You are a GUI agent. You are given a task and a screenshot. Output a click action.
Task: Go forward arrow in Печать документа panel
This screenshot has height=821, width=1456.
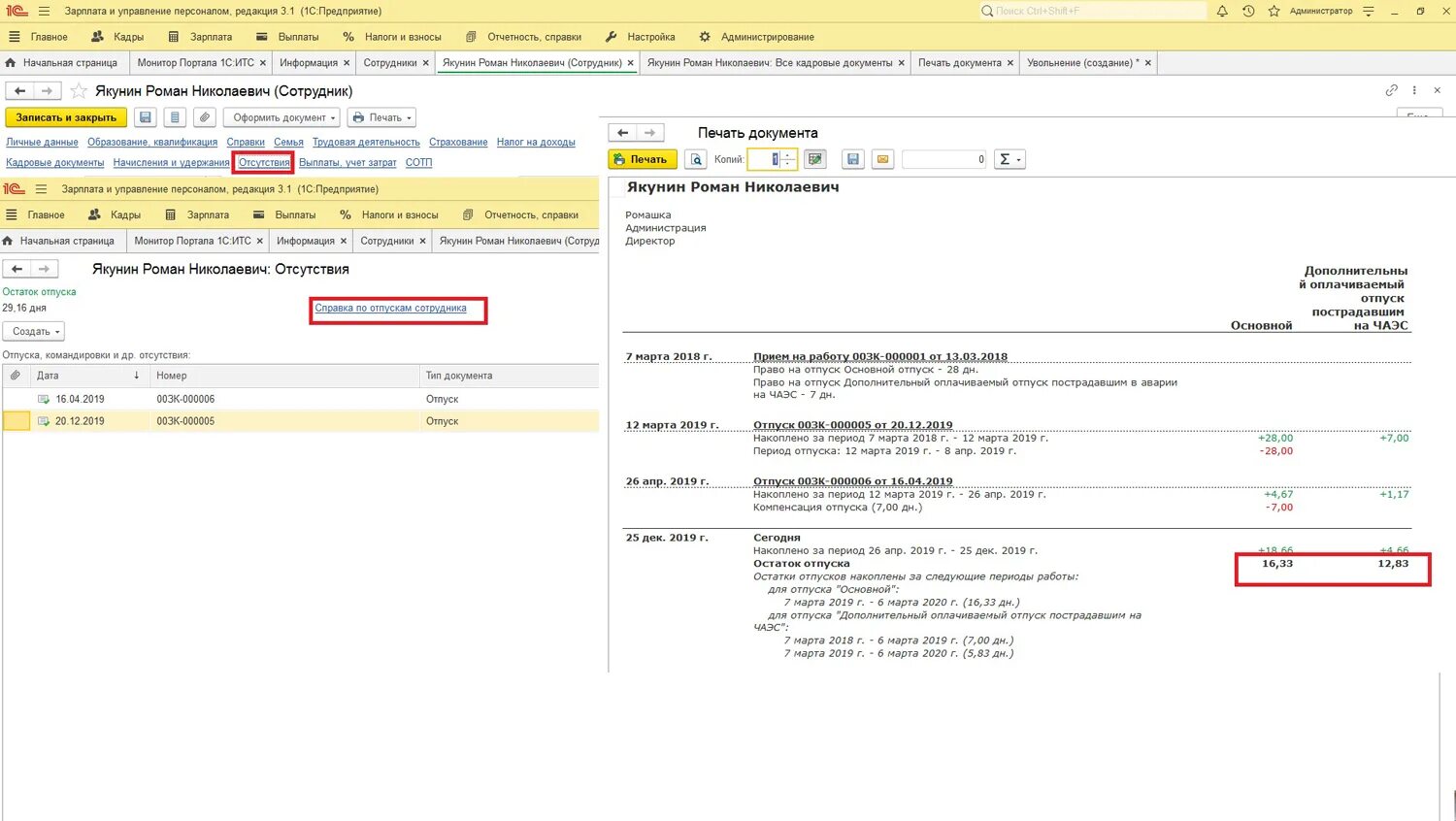(x=650, y=132)
